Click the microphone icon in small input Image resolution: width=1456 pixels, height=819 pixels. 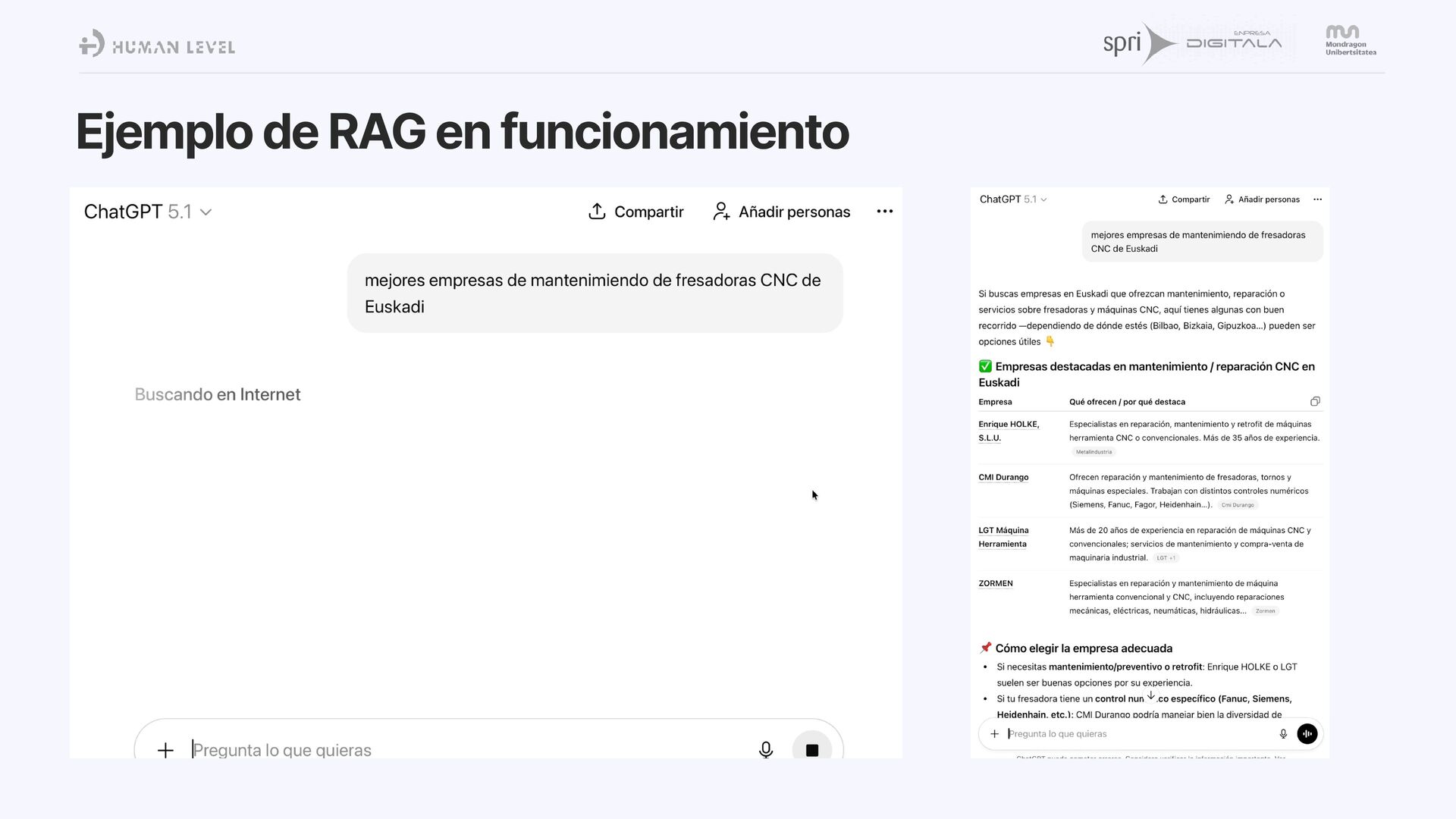(1283, 733)
